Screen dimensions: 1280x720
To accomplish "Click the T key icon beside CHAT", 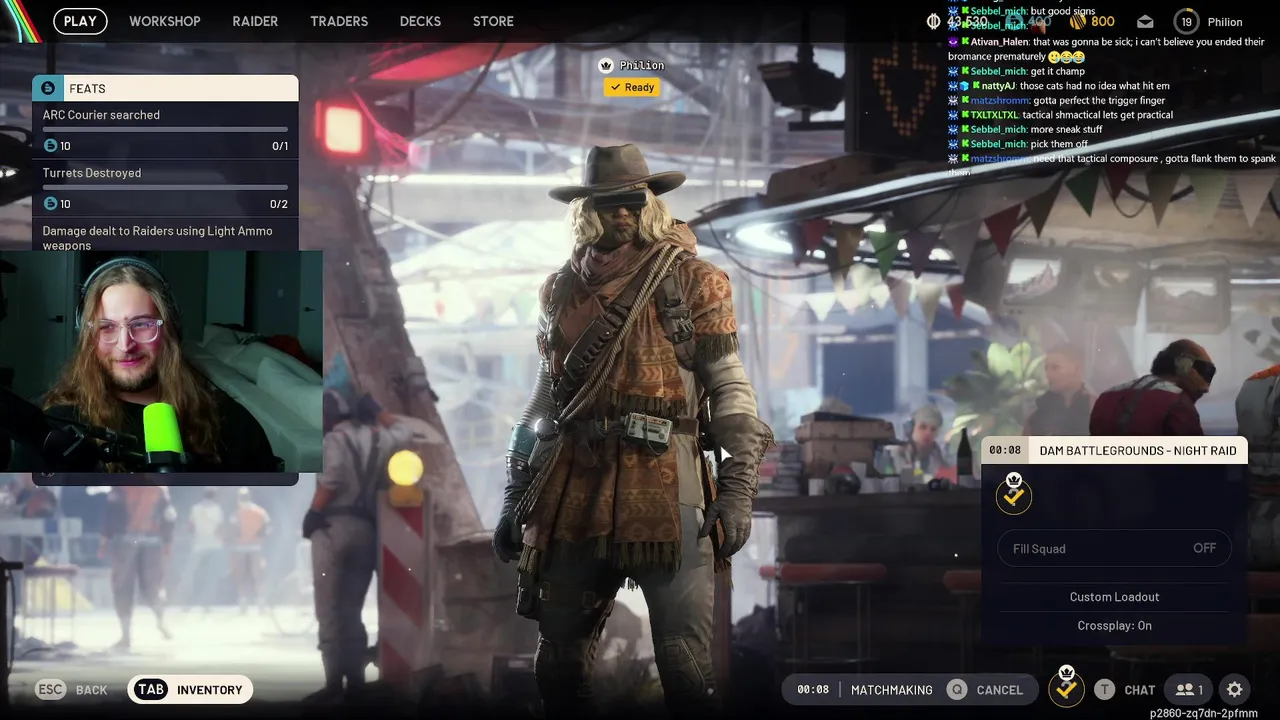I will [x=1104, y=690].
